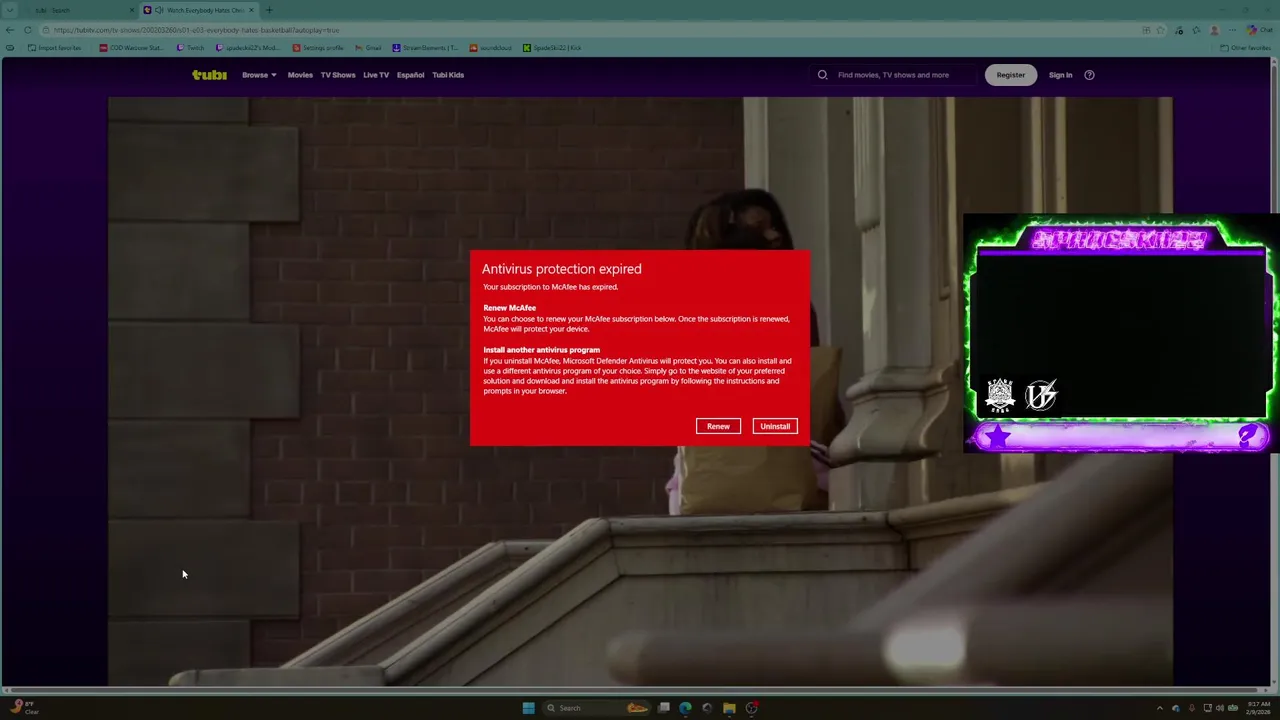1280x720 pixels.
Task: Expand the Browse dropdown menu
Action: [x=259, y=75]
